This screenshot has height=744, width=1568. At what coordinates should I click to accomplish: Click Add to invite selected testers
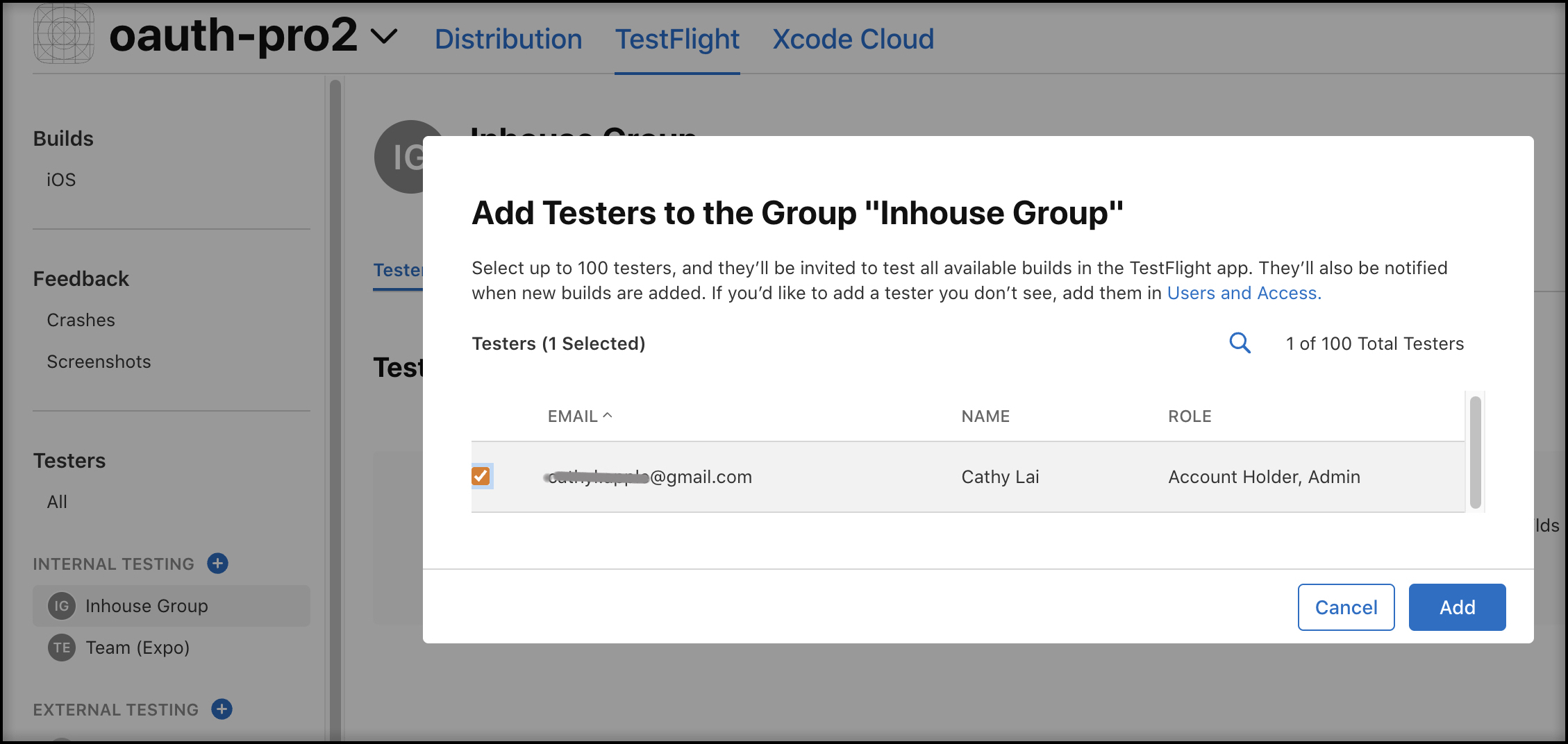[1456, 607]
